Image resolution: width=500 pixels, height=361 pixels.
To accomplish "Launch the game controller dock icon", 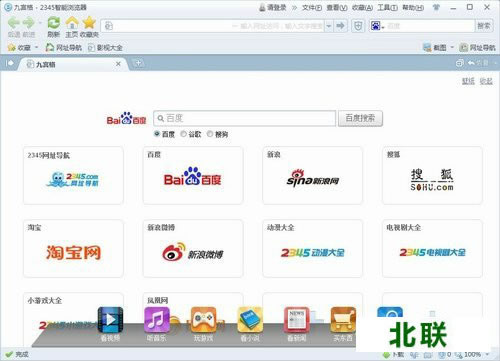I will click(x=203, y=320).
